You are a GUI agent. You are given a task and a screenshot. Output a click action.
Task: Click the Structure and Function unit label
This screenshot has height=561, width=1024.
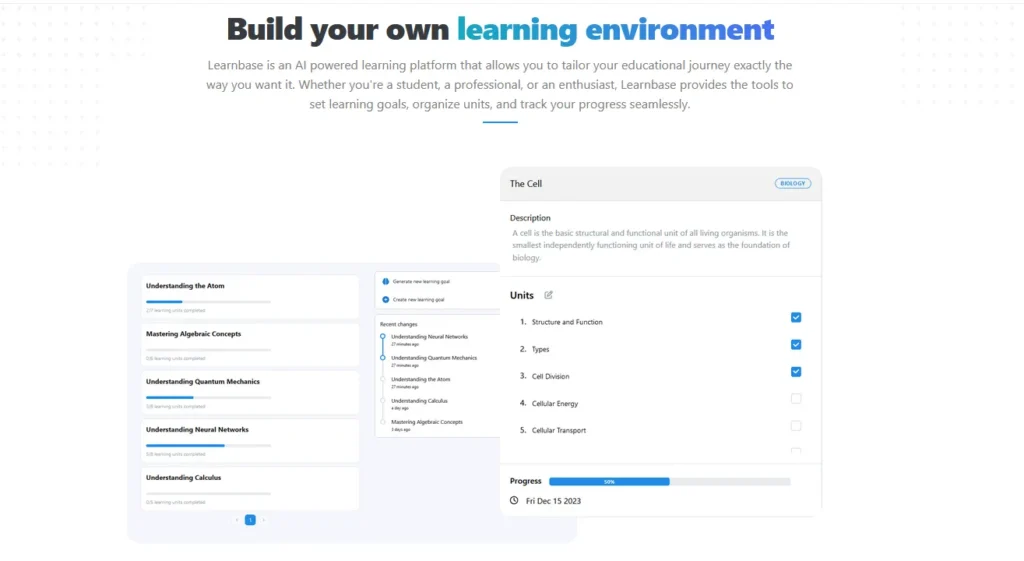[x=567, y=322]
